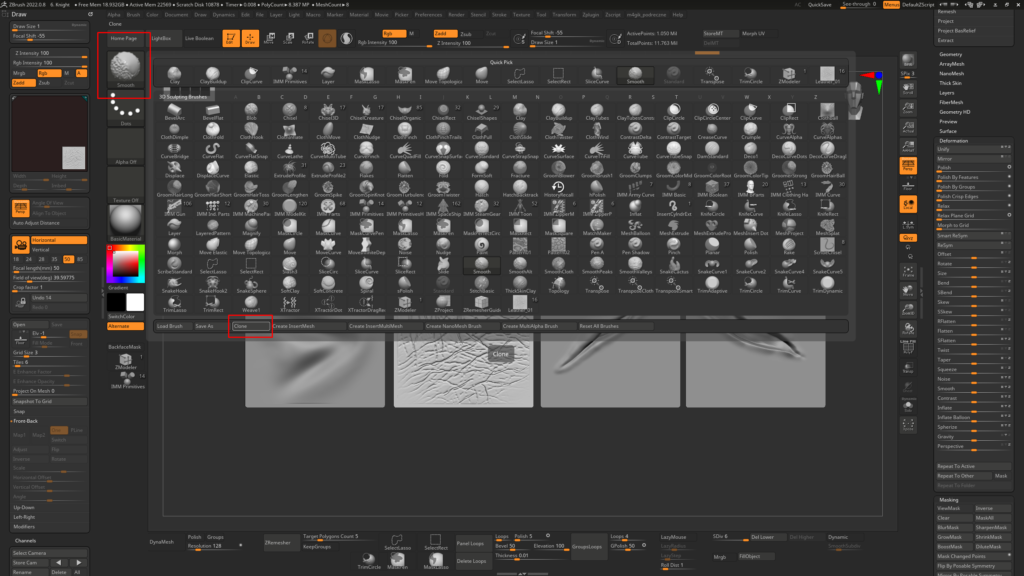This screenshot has width=1024, height=576.
Task: Pick the ZModeler brush in Quick Pick
Action: click(790, 76)
